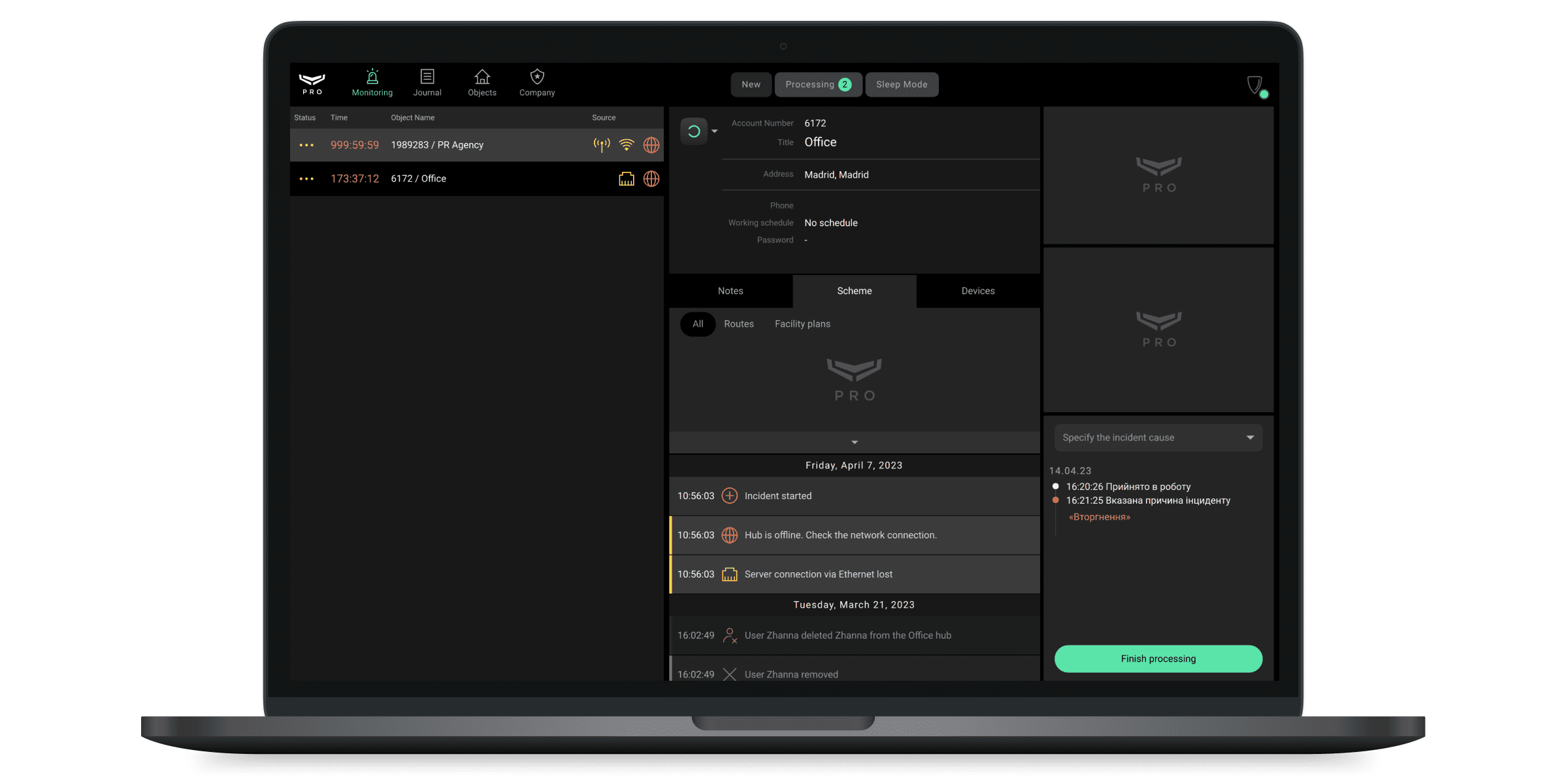
Task: Select the Routes filter button
Action: pos(739,323)
